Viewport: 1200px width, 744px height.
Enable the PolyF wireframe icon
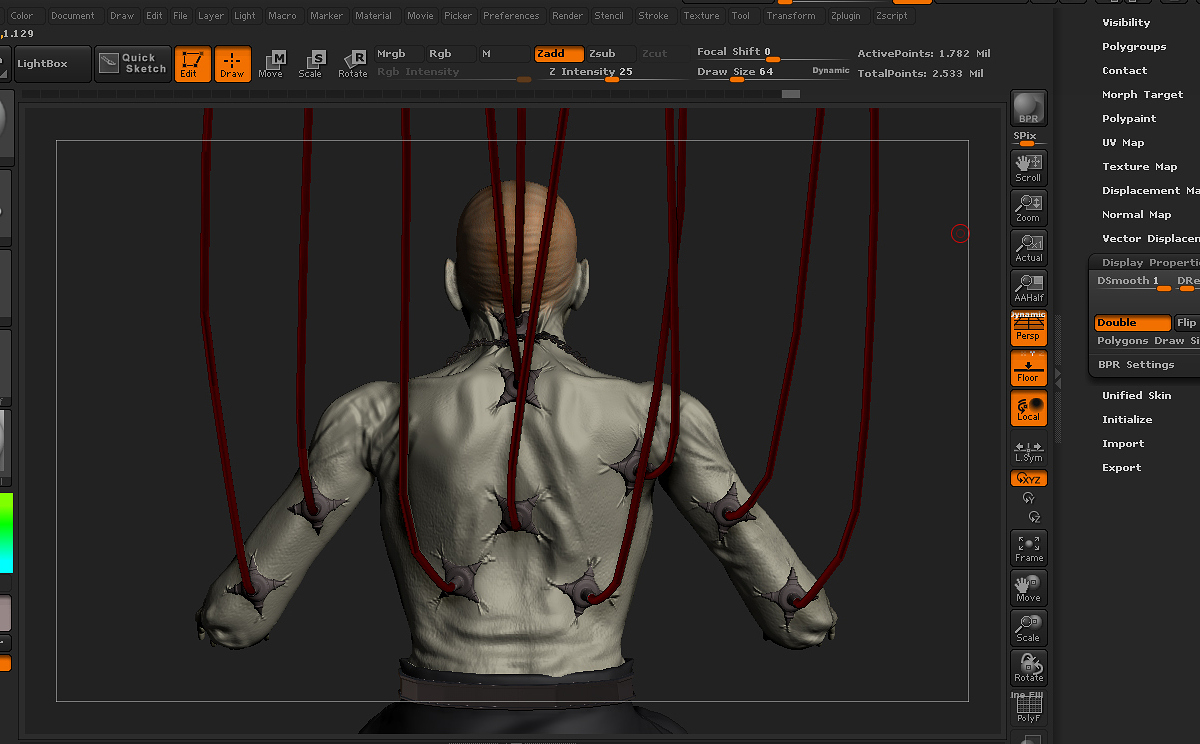pos(1029,708)
